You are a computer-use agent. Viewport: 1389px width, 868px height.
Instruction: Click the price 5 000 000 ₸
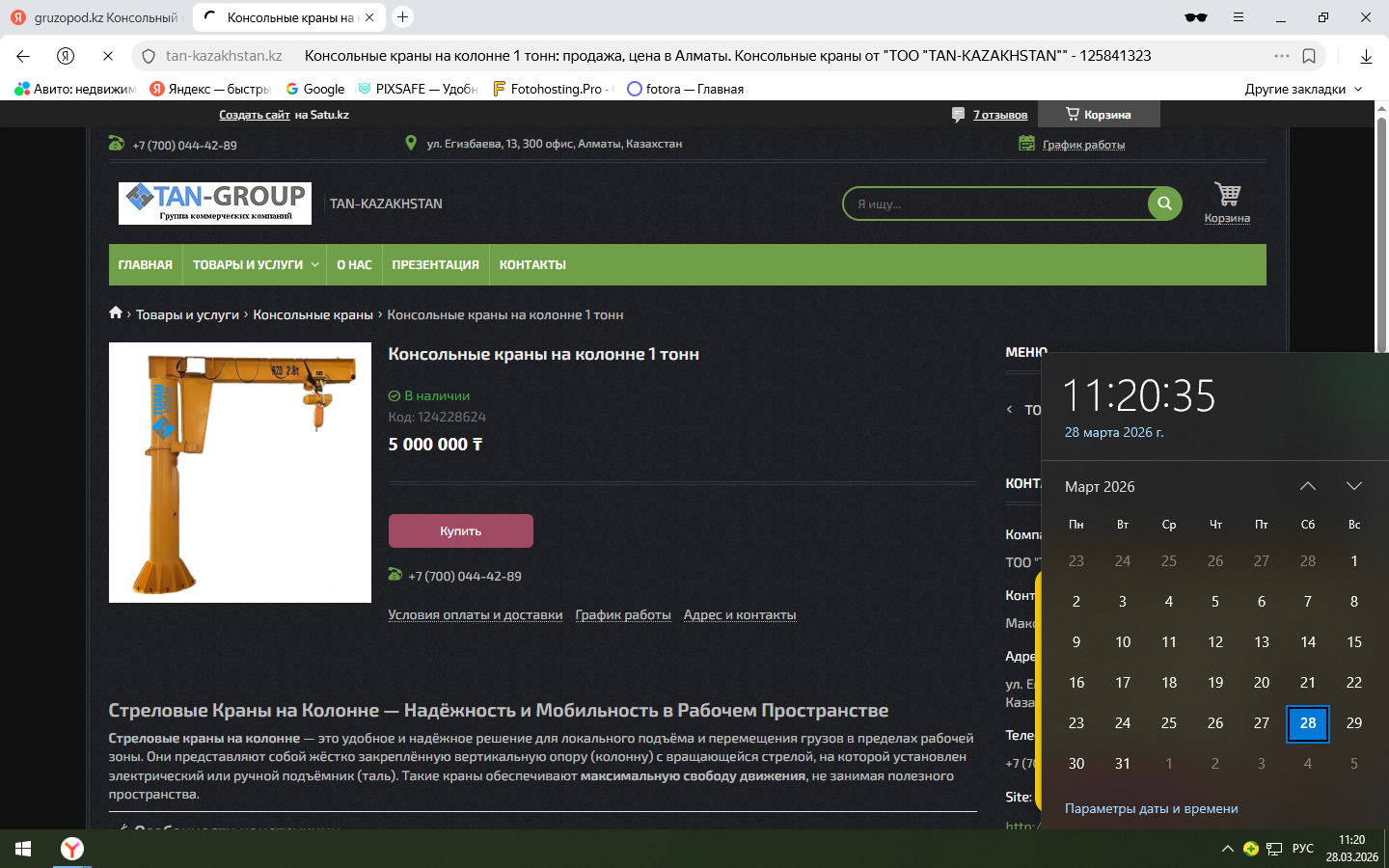tap(435, 445)
